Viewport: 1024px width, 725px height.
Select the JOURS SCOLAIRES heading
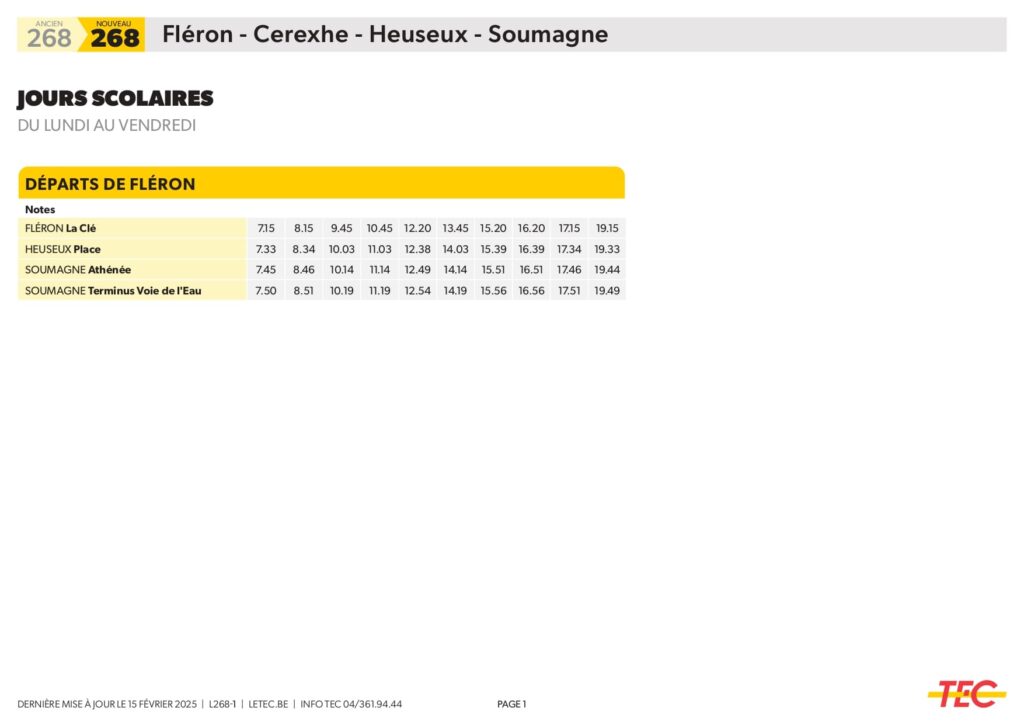[x=115, y=99]
